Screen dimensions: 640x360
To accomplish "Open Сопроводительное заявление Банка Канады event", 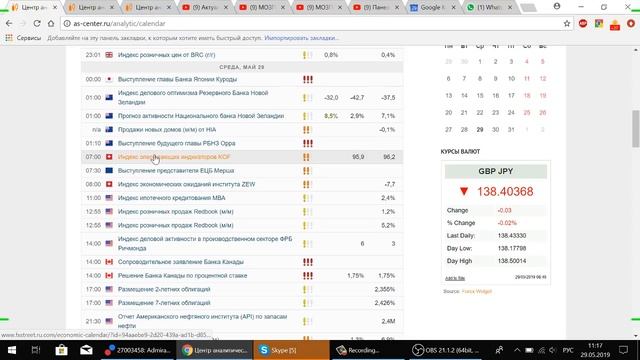I will coord(181,262).
